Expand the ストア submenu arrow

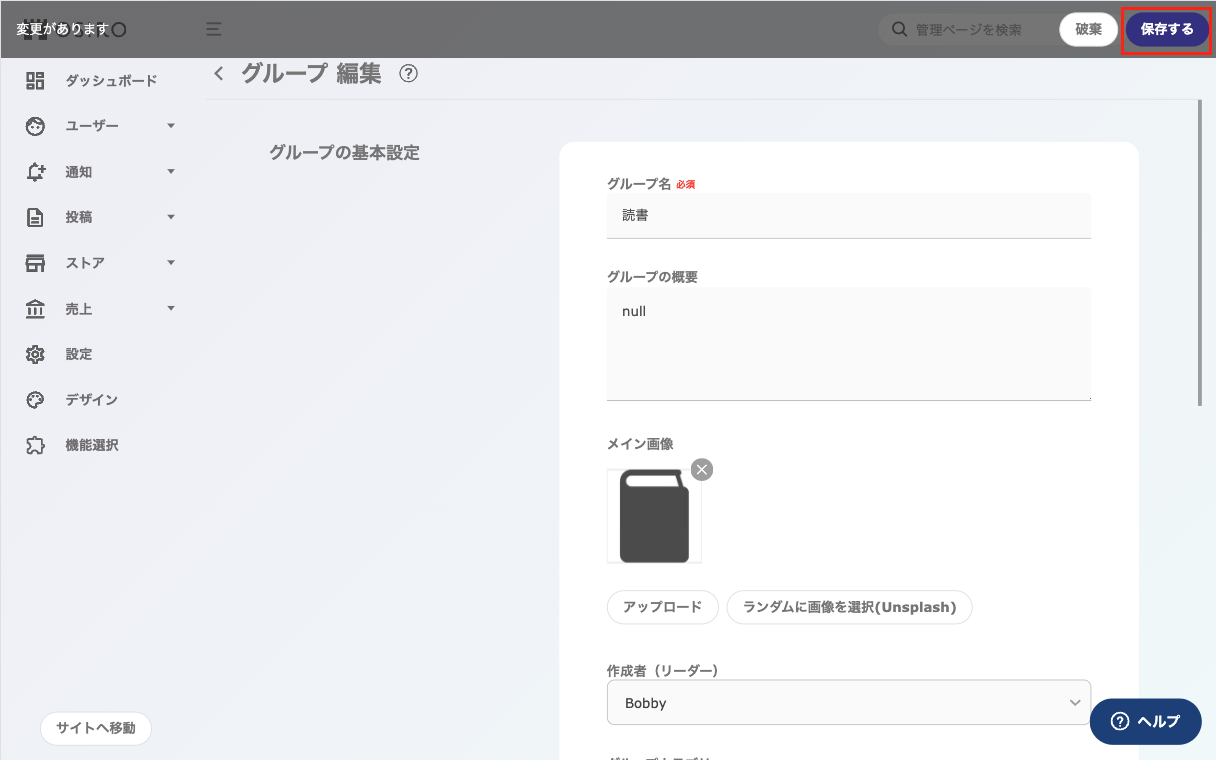click(171, 263)
